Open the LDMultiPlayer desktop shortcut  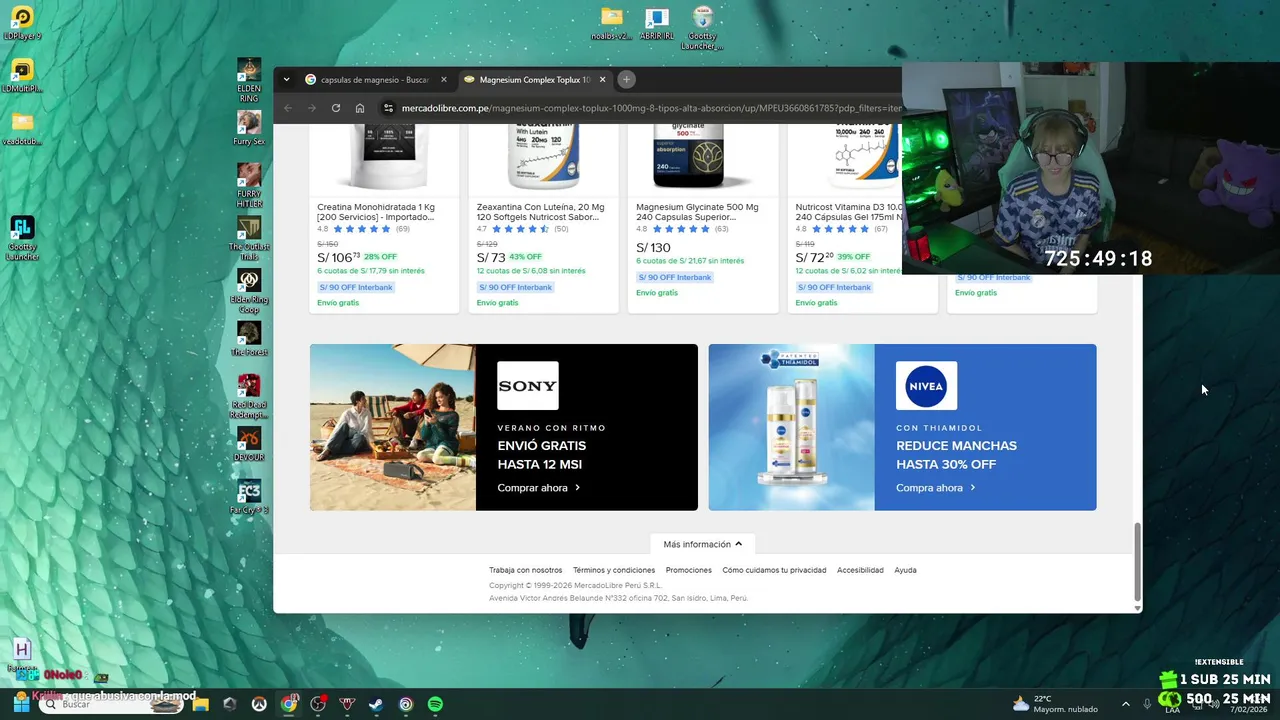21,75
